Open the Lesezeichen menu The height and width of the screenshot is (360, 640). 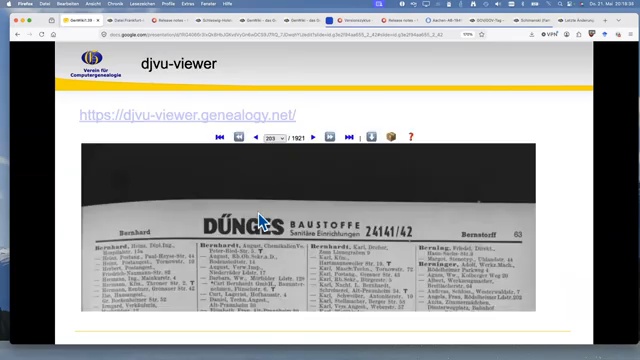click(142, 4)
